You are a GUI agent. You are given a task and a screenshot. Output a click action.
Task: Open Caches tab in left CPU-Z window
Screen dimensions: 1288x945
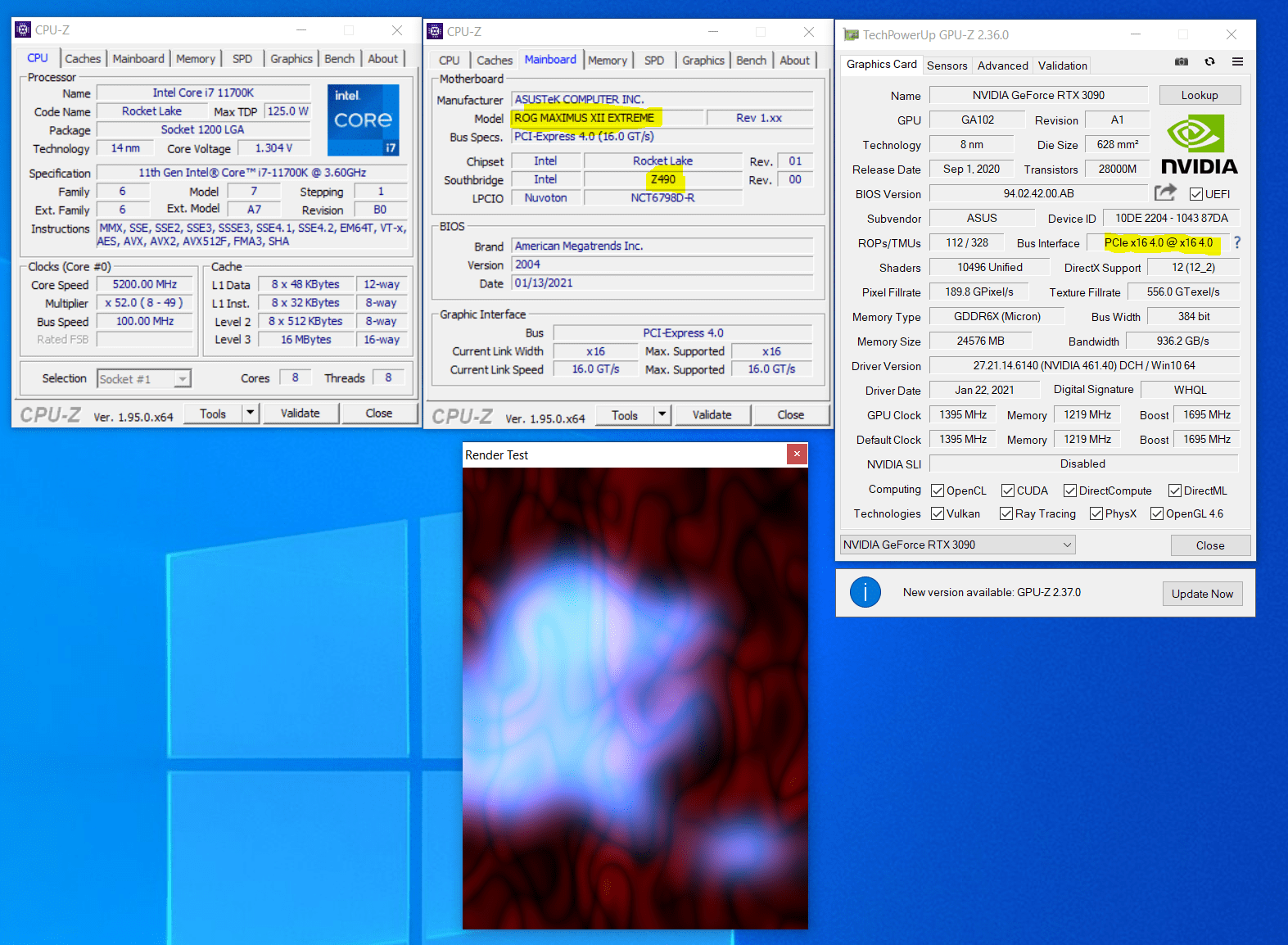click(x=83, y=59)
